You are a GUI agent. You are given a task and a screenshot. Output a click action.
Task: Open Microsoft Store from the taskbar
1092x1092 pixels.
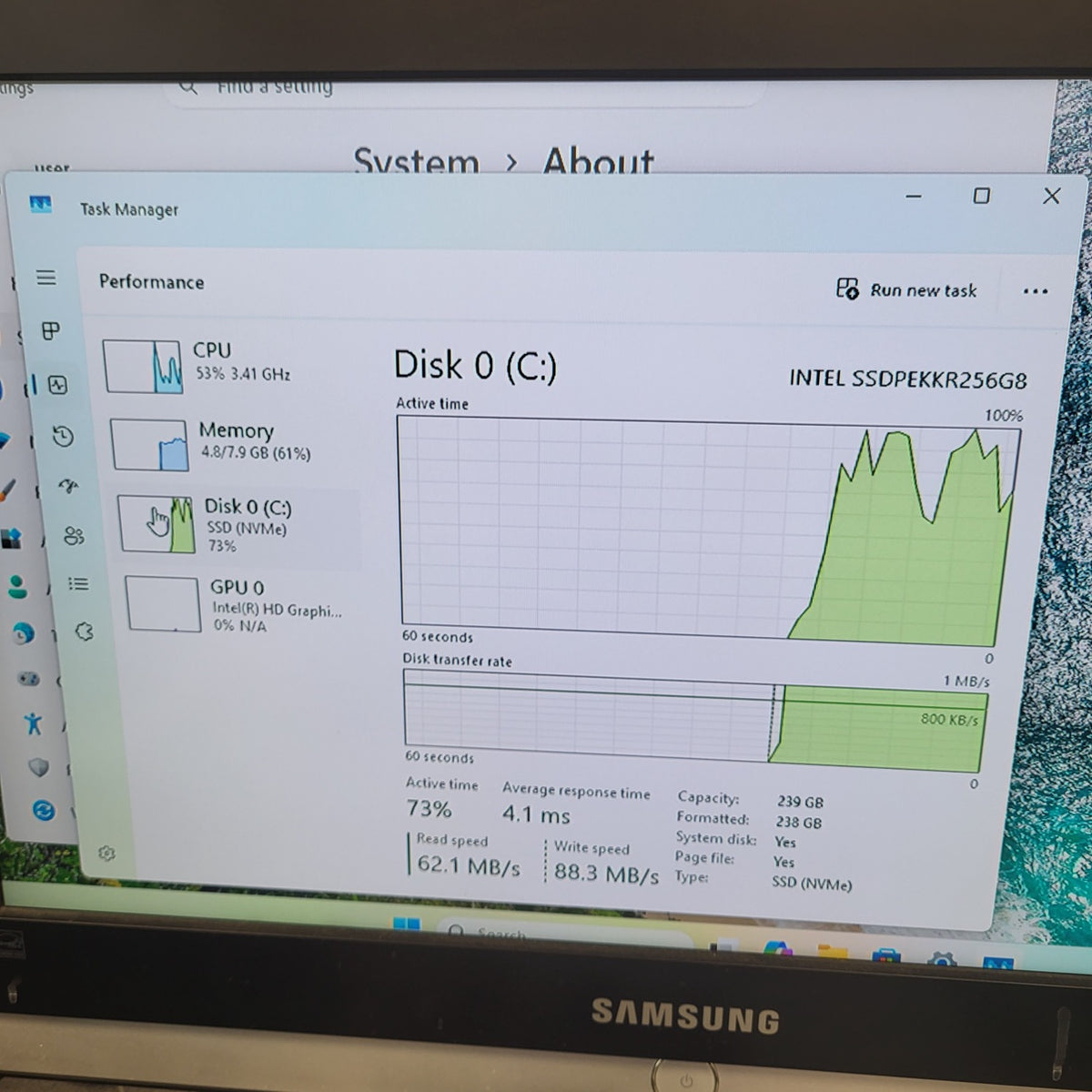pos(886,956)
